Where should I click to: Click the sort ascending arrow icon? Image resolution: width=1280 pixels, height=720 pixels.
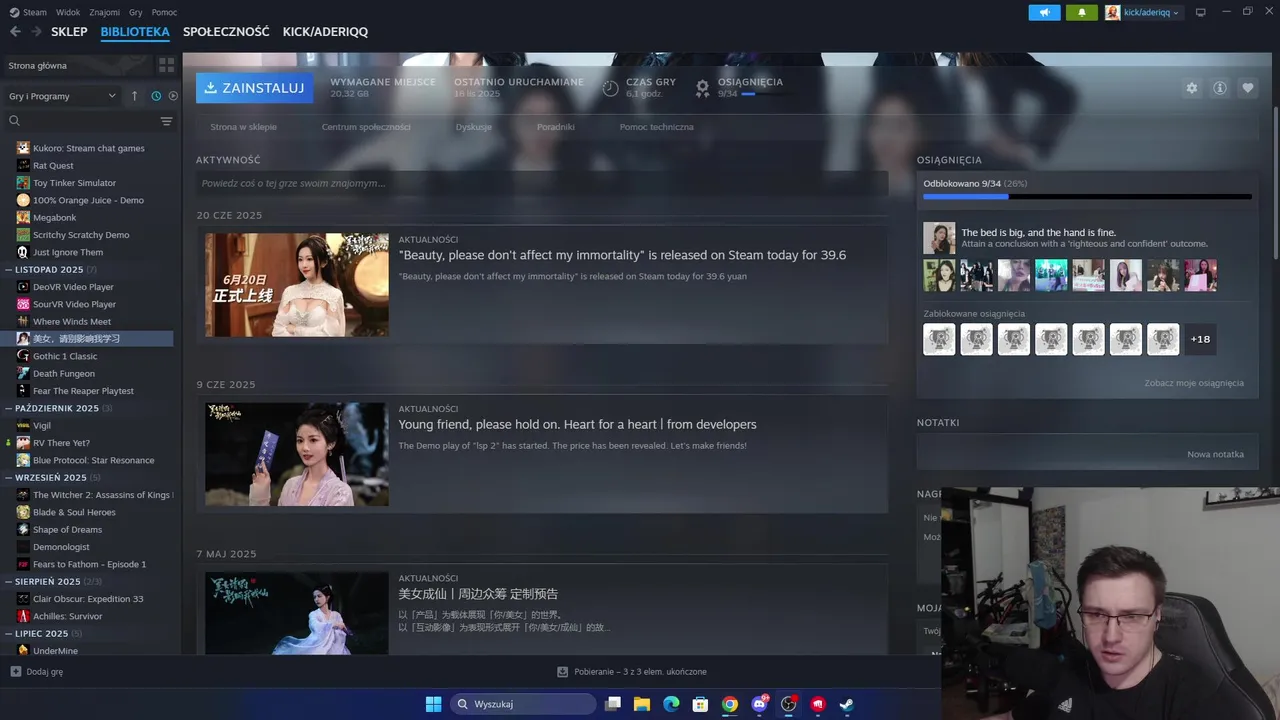(135, 96)
